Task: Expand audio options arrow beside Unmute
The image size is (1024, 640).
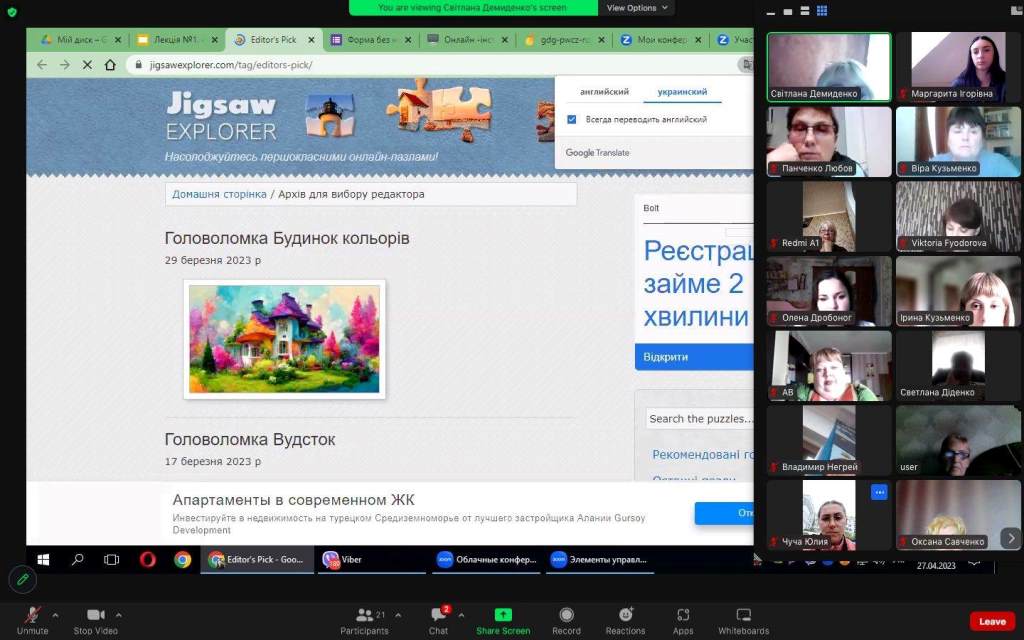Action: [55, 615]
